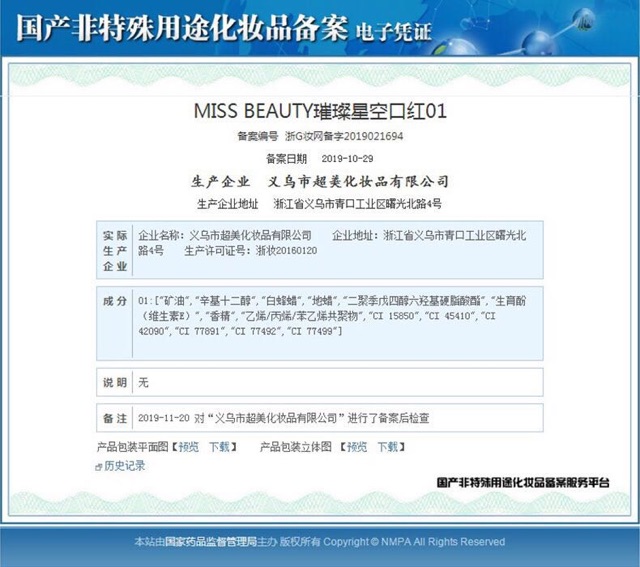Click the filing date 2019-10-29
Screen dimensions: 640x567
click(347, 159)
